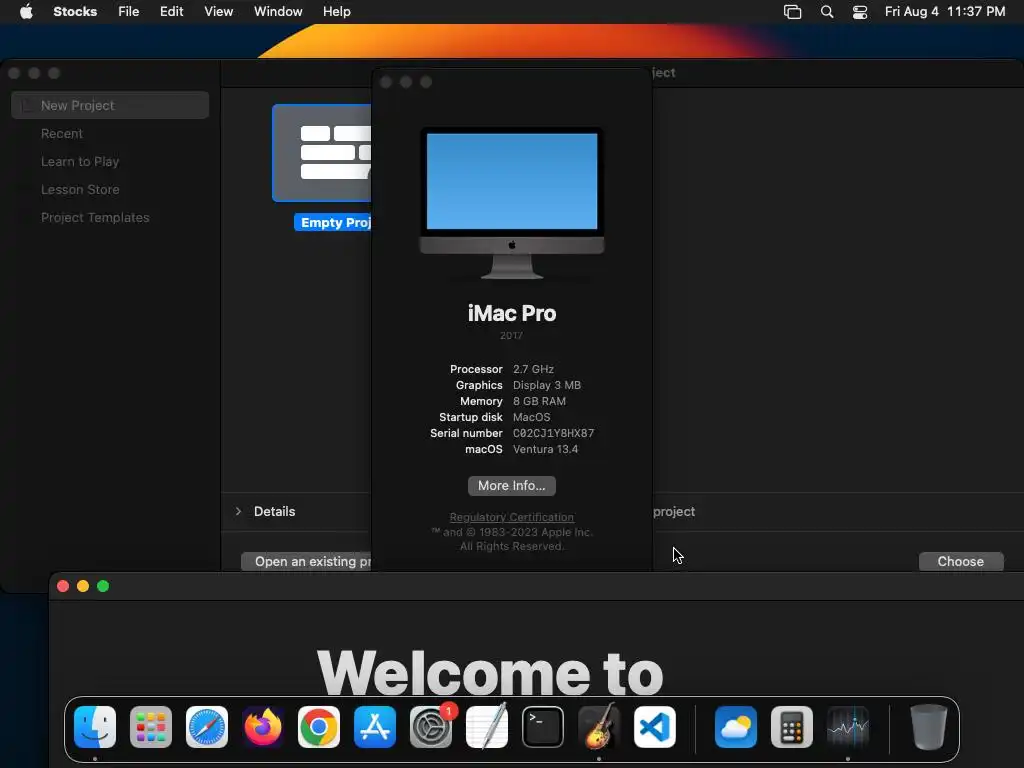This screenshot has height=768, width=1024.
Task: Open Spotlight search in menu bar
Action: tap(827, 12)
